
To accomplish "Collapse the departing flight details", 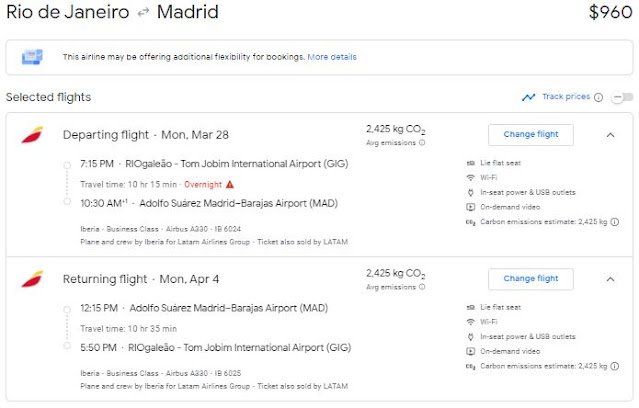I will 611,135.
